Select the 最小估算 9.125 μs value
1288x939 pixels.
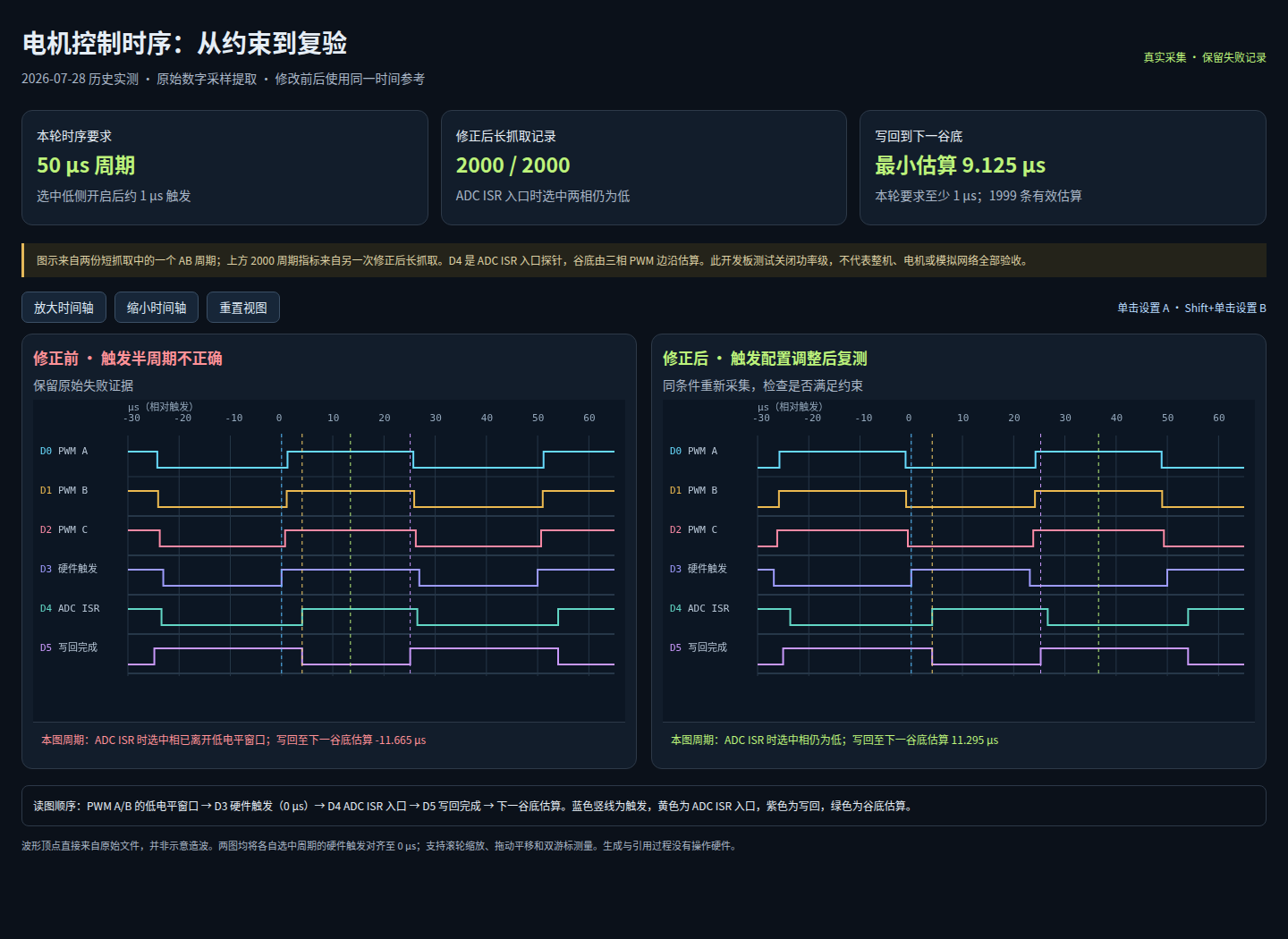960,165
